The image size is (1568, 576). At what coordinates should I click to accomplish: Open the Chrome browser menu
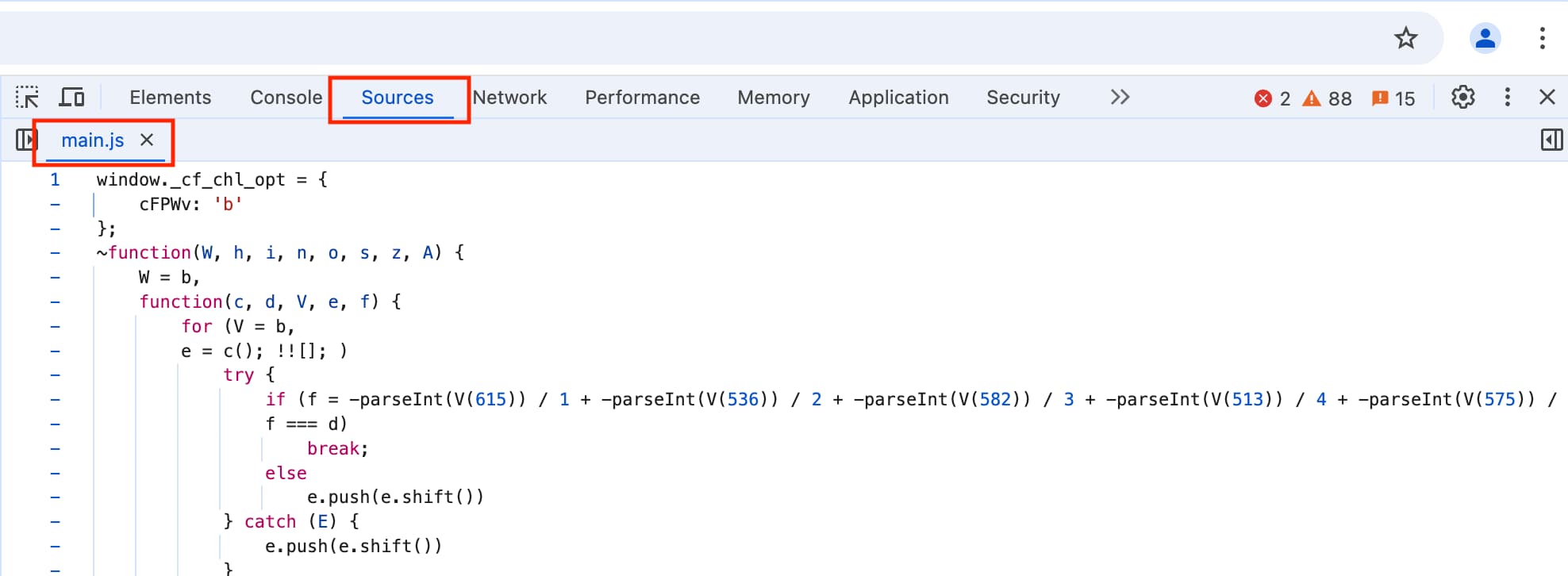pos(1543,38)
